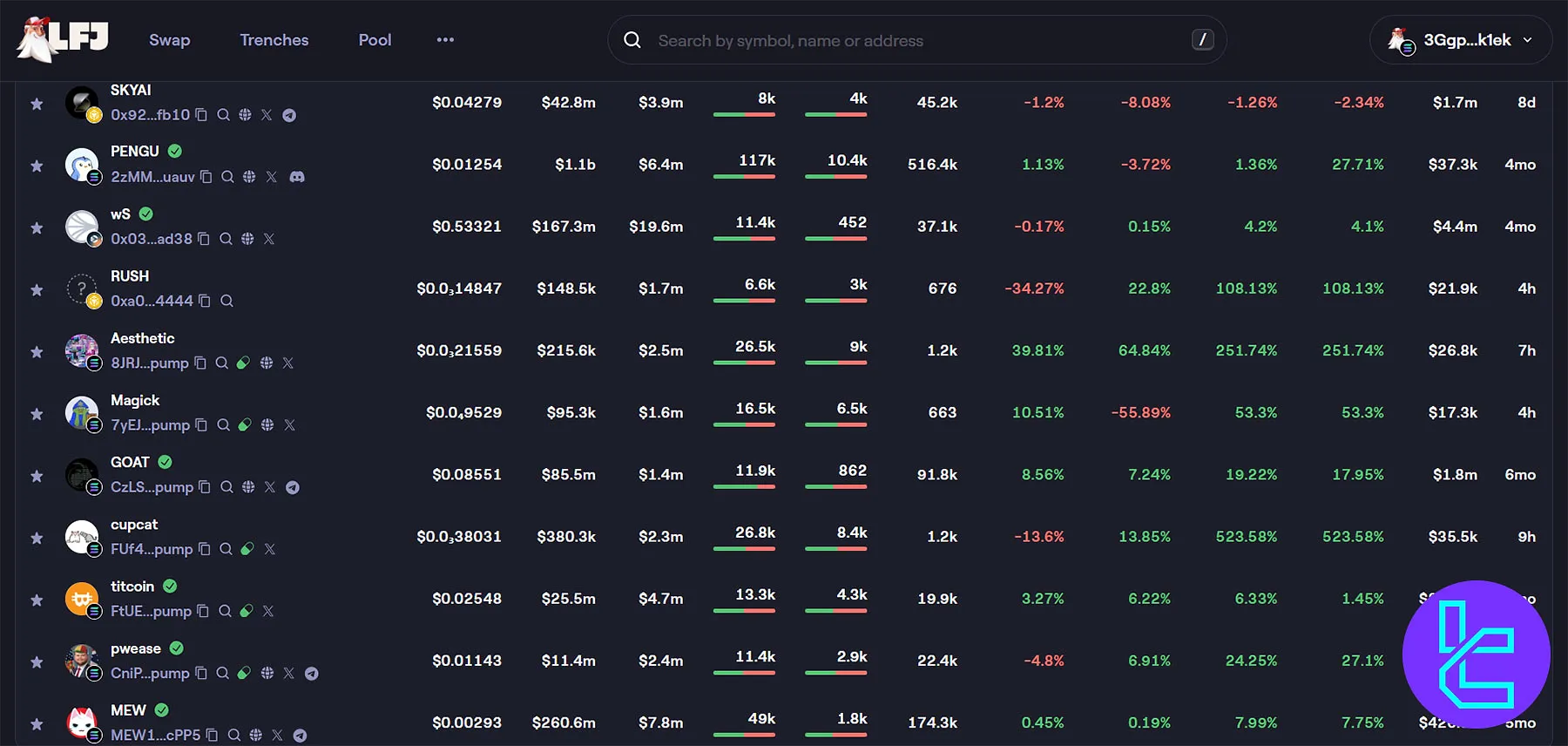Favorite the GOAT token star
1568x746 pixels.
(x=37, y=476)
